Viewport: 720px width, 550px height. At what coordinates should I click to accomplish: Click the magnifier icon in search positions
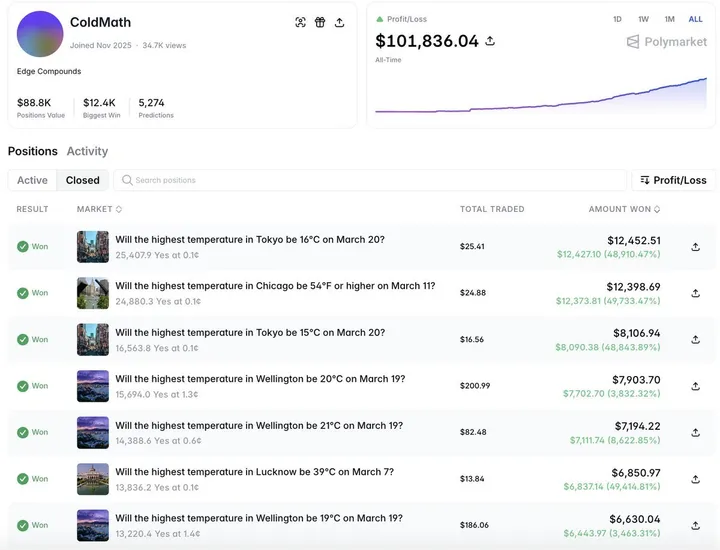click(x=127, y=180)
